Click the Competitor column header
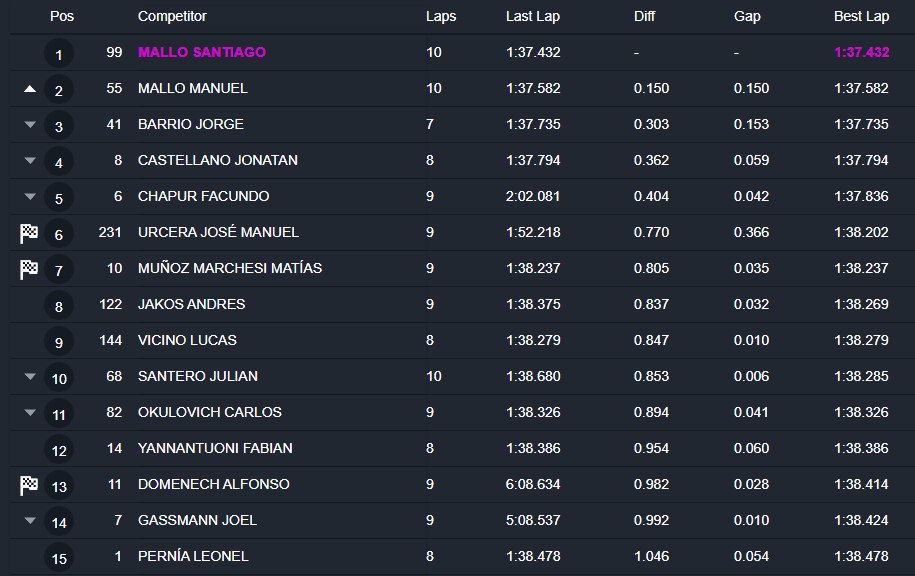The width and height of the screenshot is (915, 576). [172, 16]
